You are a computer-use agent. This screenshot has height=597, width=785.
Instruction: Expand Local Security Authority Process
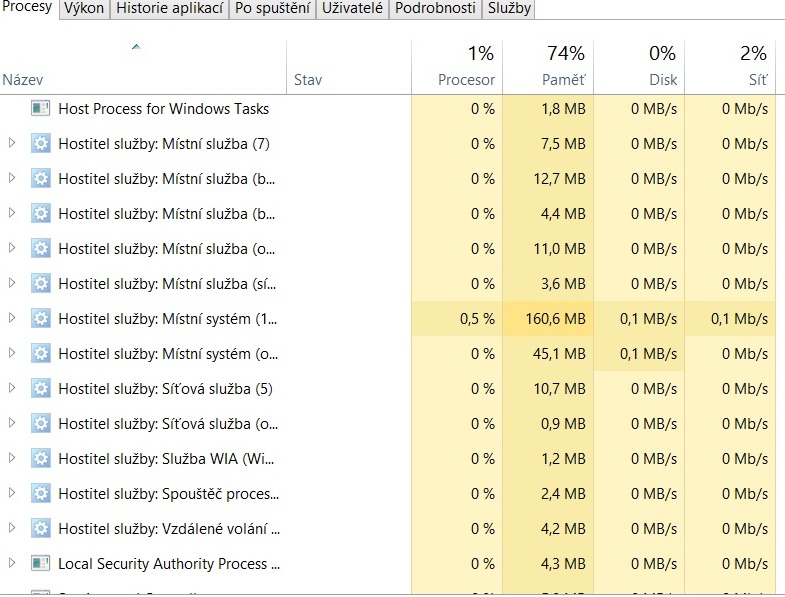(12, 564)
